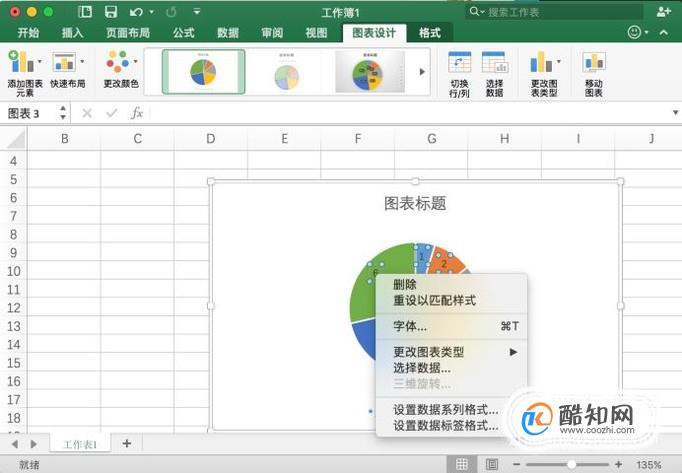Viewport: 682px width, 473px height.
Task: Open Select Data from the ribbon
Action: [x=495, y=73]
